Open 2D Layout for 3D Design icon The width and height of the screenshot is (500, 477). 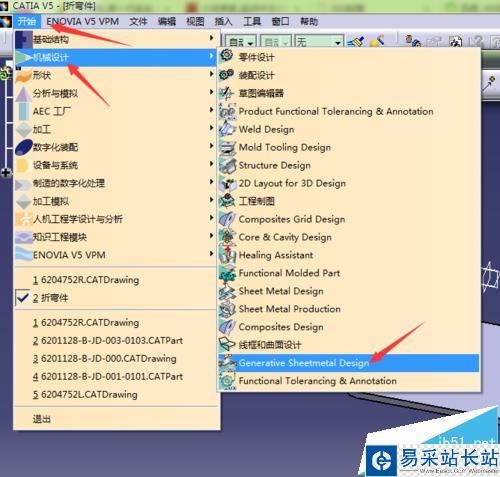point(227,183)
